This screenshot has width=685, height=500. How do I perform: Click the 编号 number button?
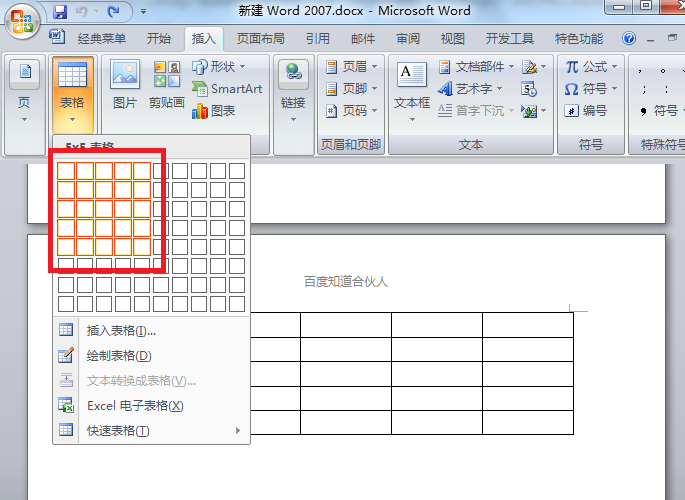tap(586, 110)
